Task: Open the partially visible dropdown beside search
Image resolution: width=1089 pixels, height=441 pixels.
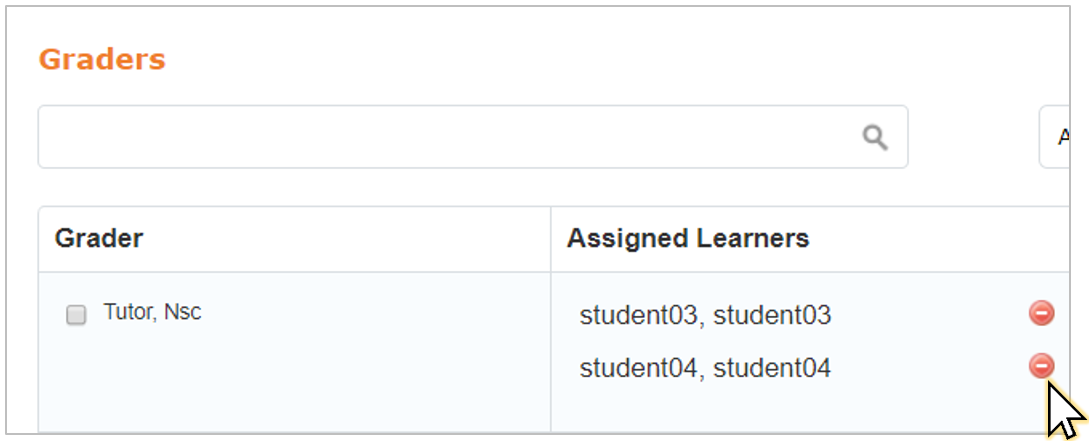Action: [1054, 137]
